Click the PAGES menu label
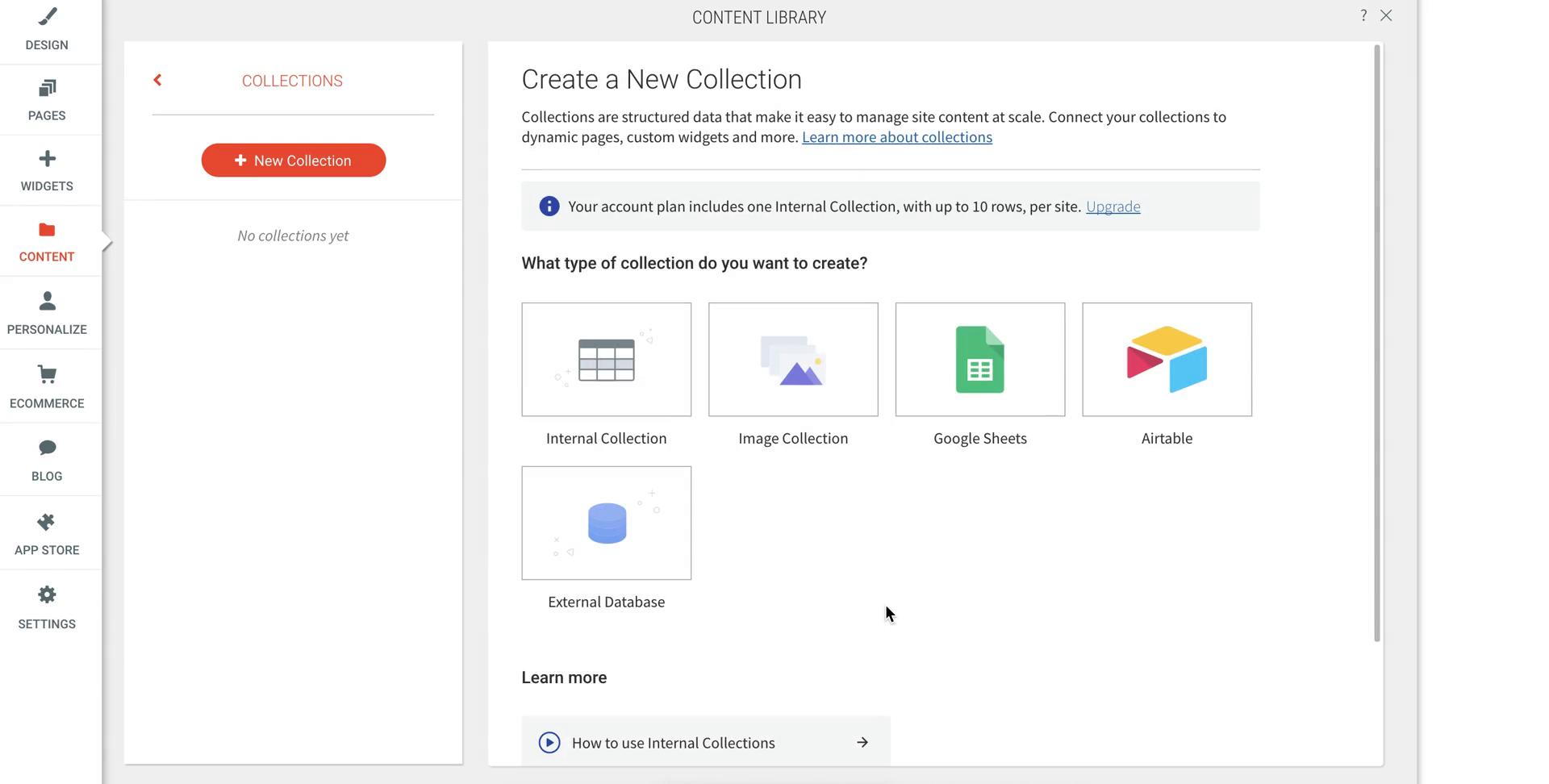 coord(47,115)
